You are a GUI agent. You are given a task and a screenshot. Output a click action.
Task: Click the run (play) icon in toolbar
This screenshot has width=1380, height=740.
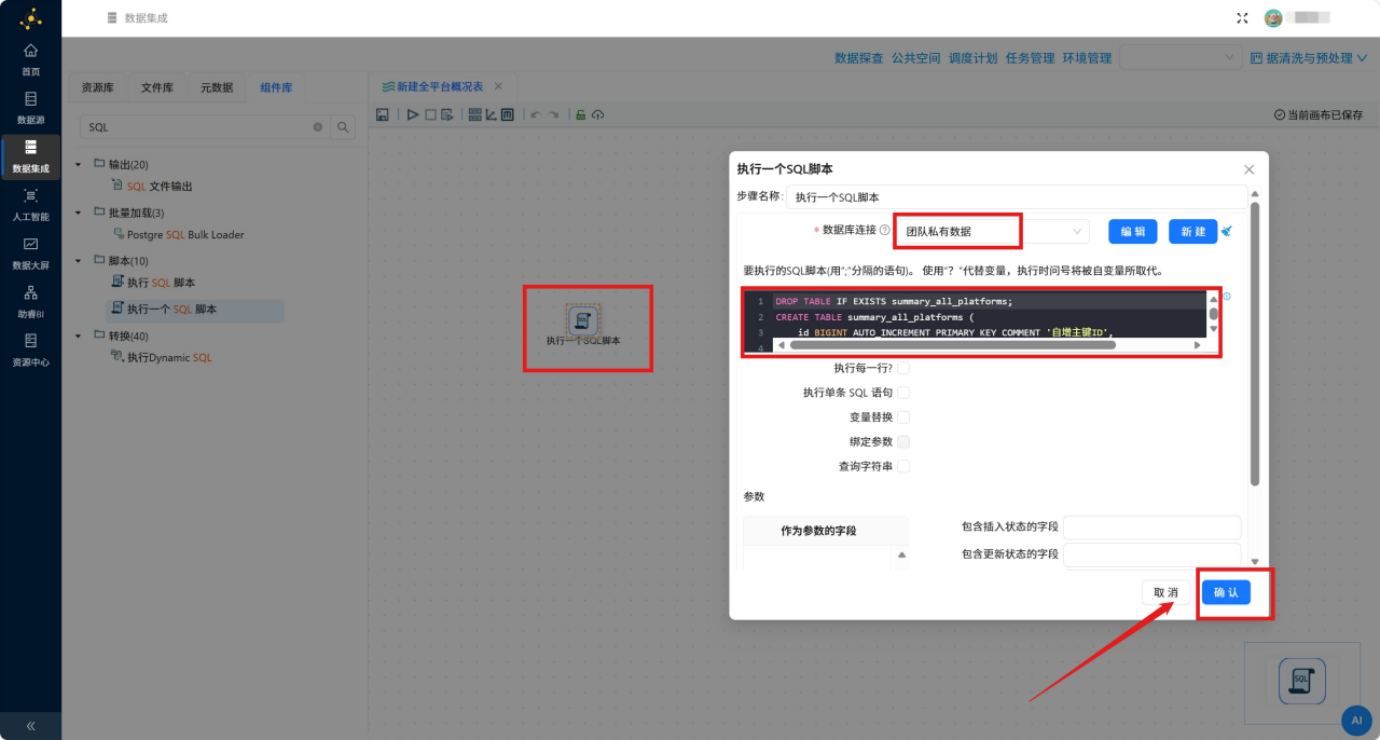pos(413,115)
